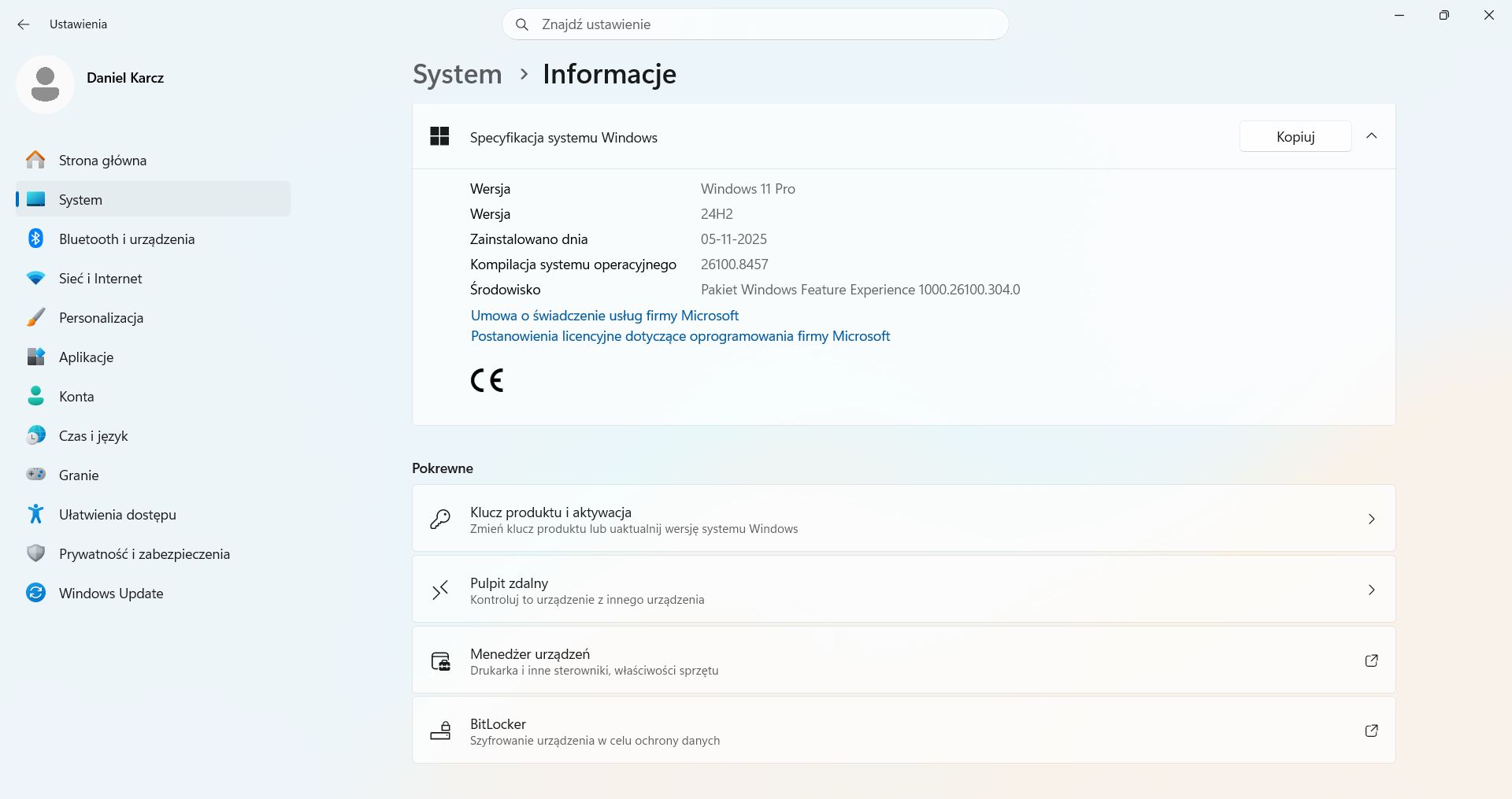
Task: Click the key icon for product key
Action: [440, 519]
